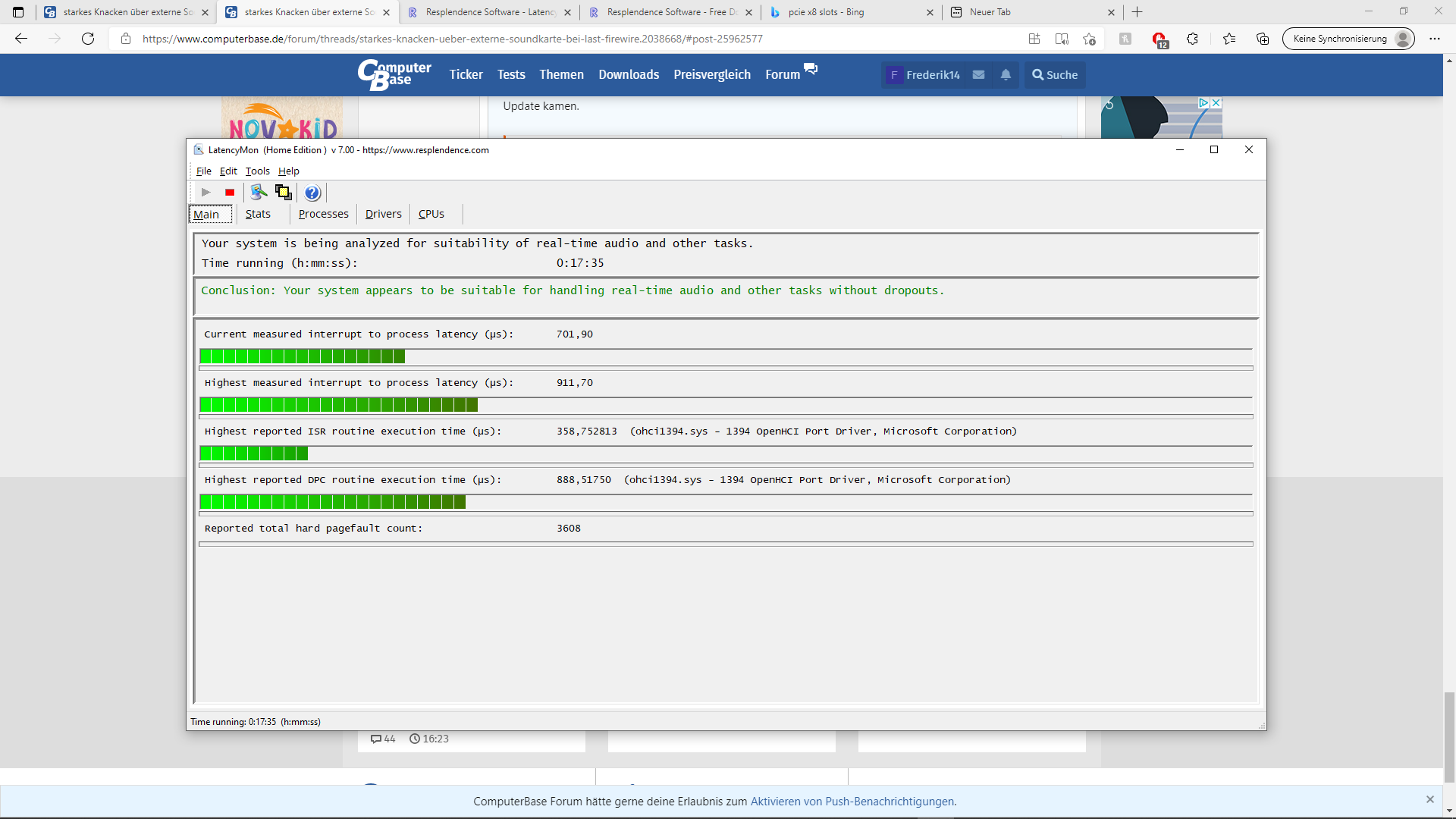Open LatencyMon help question mark icon

click(x=312, y=193)
